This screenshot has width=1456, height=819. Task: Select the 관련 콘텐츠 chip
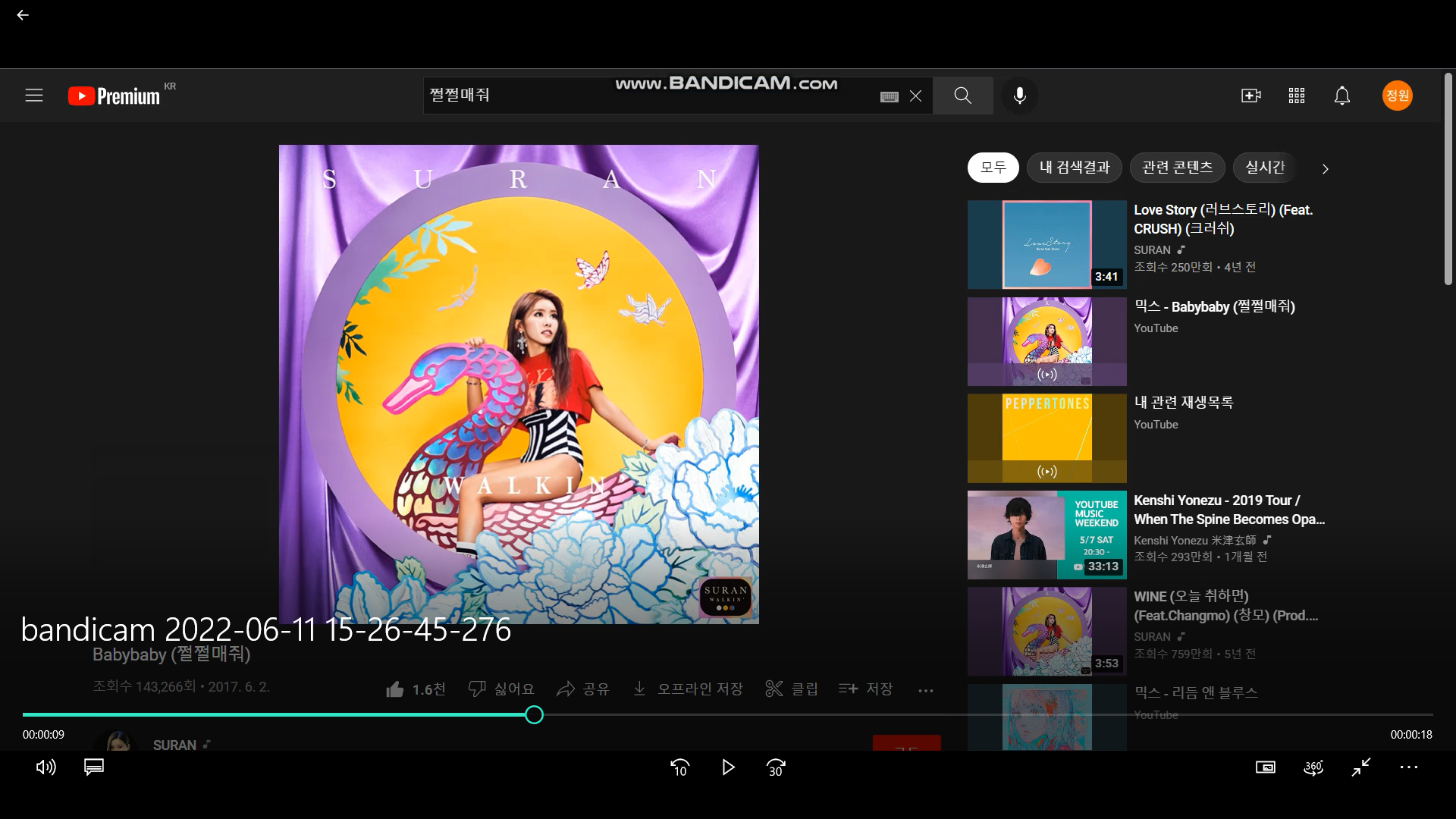coord(1177,168)
